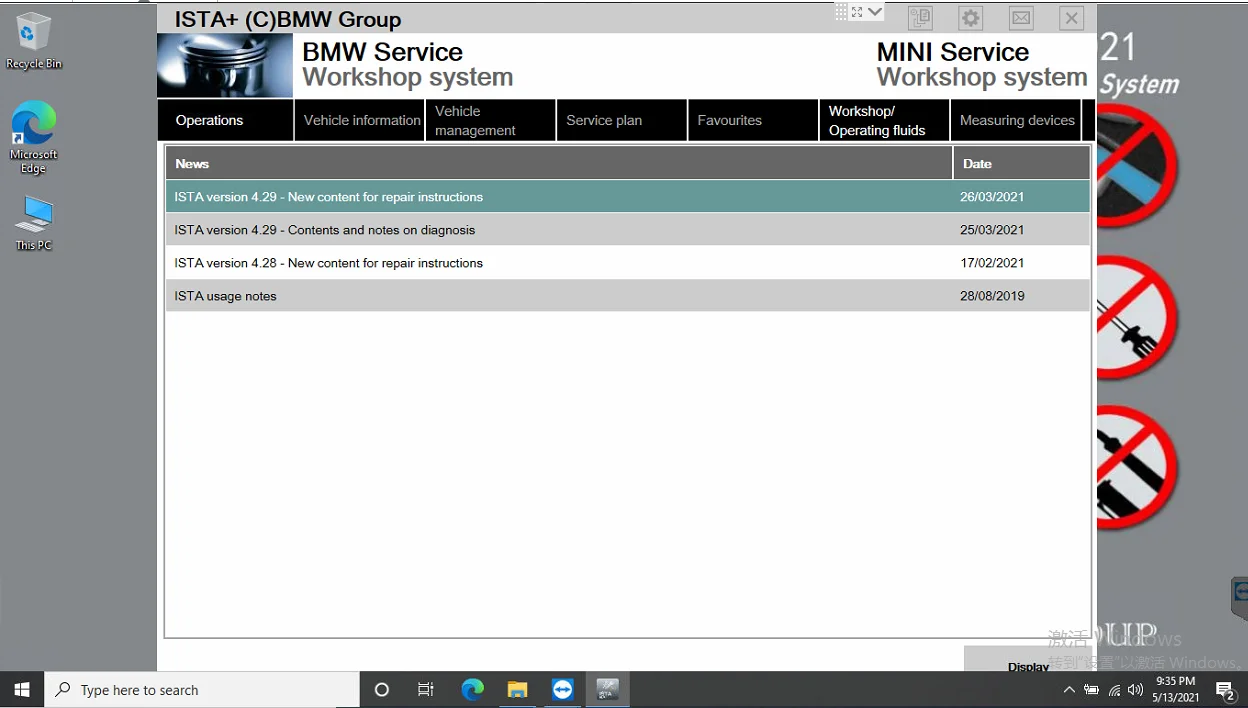This screenshot has width=1248, height=708.
Task: Click the BMW Service Workshop system heading
Action: [407, 65]
